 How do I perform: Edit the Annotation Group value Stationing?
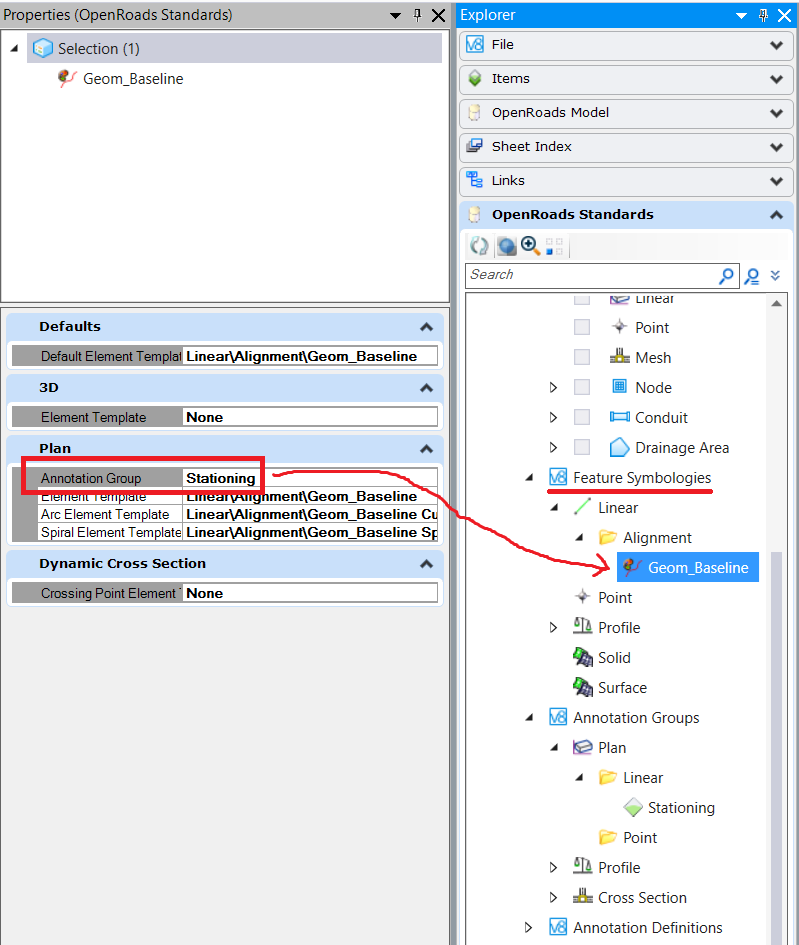(x=310, y=478)
